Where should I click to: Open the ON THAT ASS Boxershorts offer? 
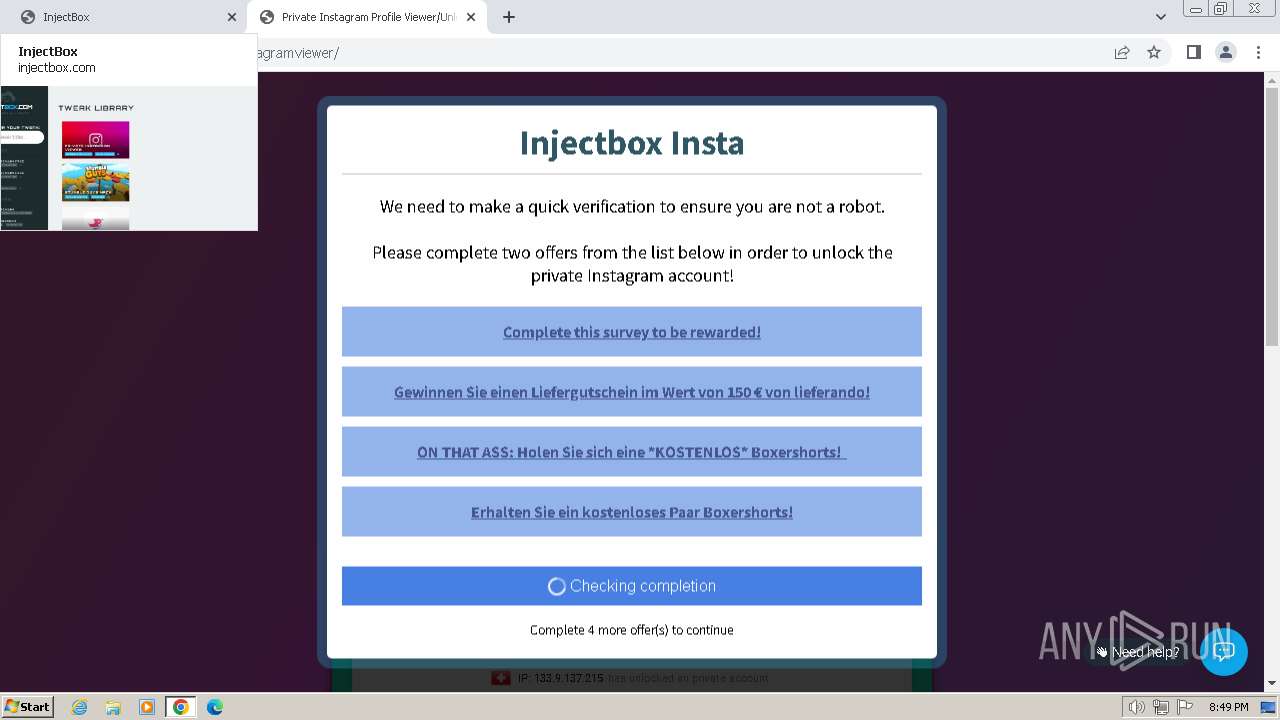pos(632,452)
